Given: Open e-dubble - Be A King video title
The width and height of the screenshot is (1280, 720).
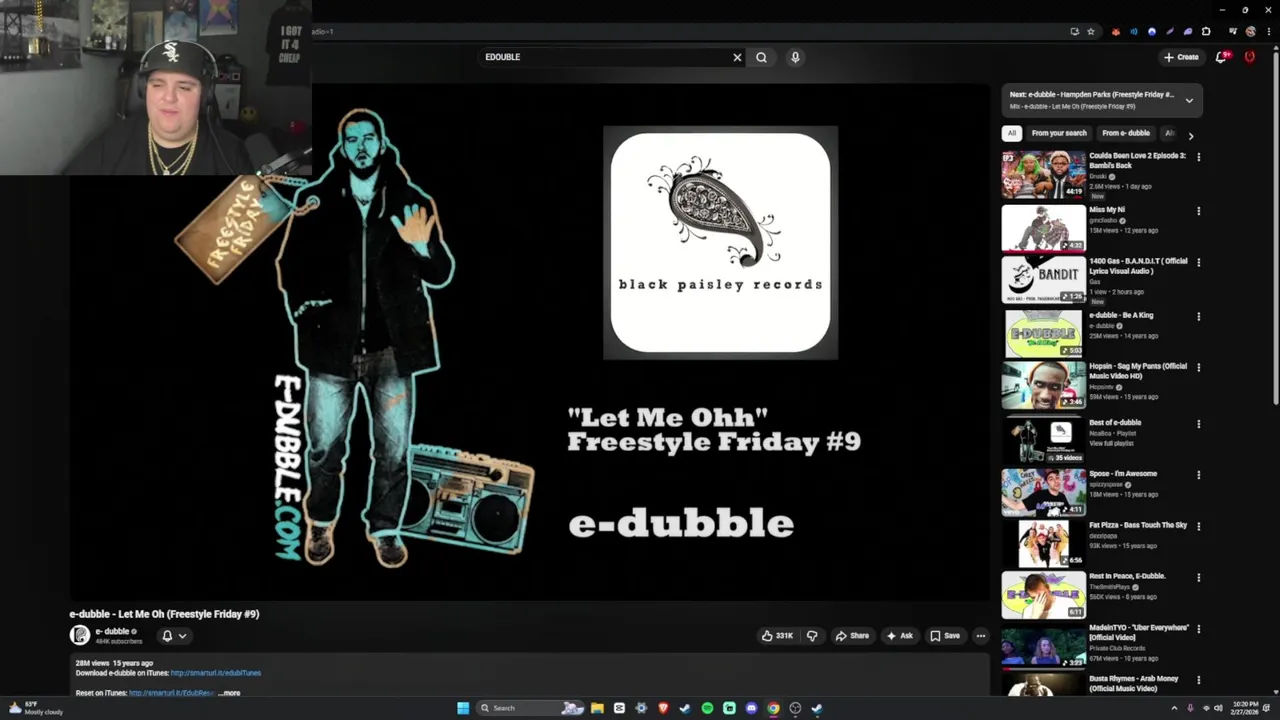Looking at the screenshot, I should 1121,315.
